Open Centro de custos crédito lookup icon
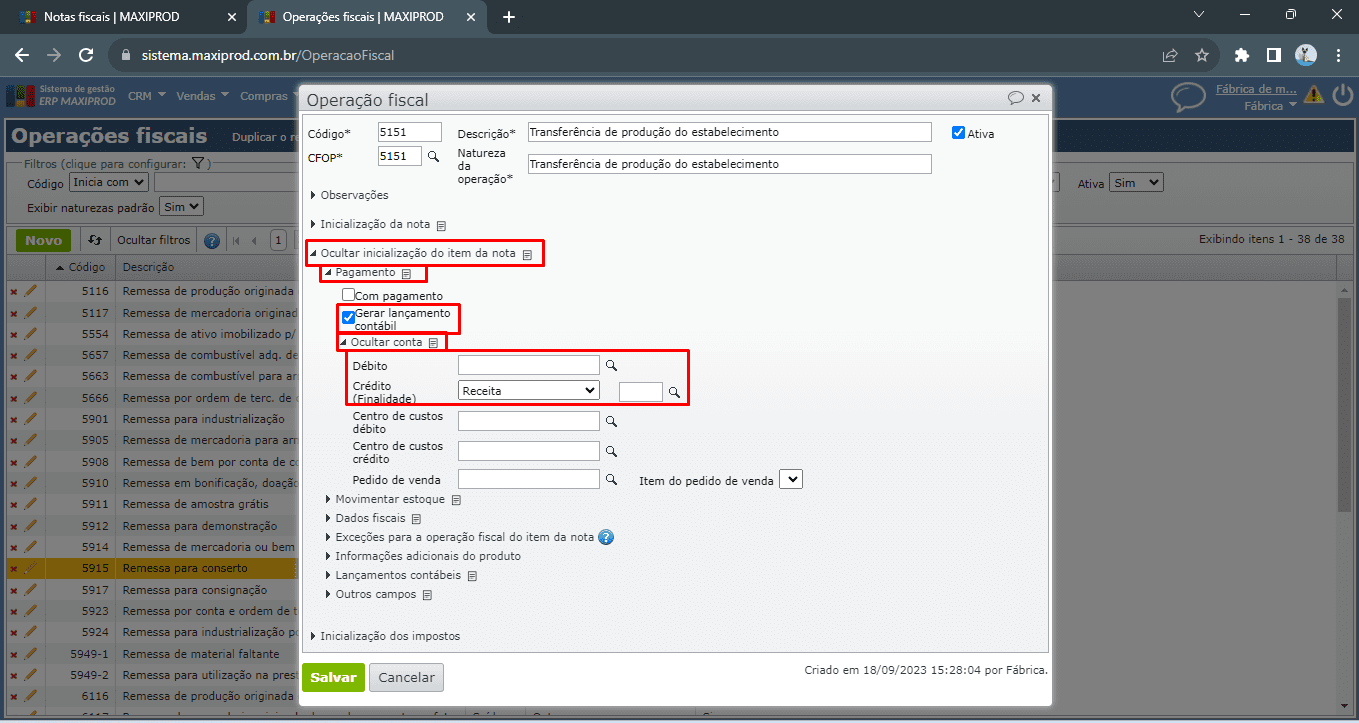This screenshot has width=1359, height=723. pyautogui.click(x=611, y=452)
